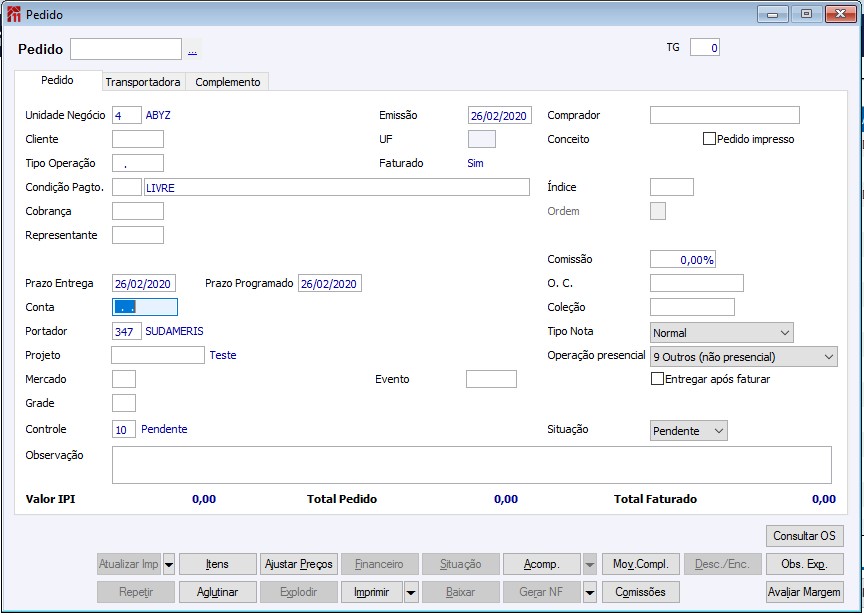The width and height of the screenshot is (864, 615).
Task: Click the Total Pedido value 0,00
Action: 506,499
